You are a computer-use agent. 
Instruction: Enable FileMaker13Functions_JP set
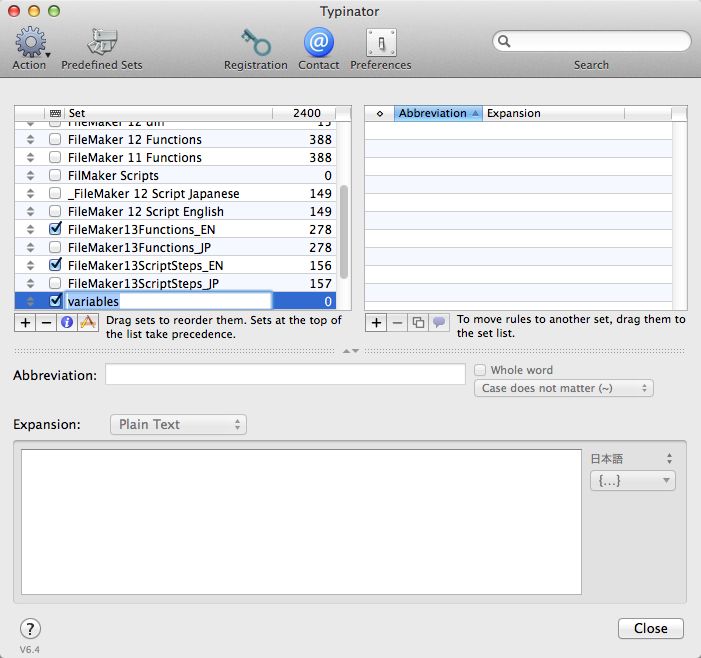[x=55, y=247]
